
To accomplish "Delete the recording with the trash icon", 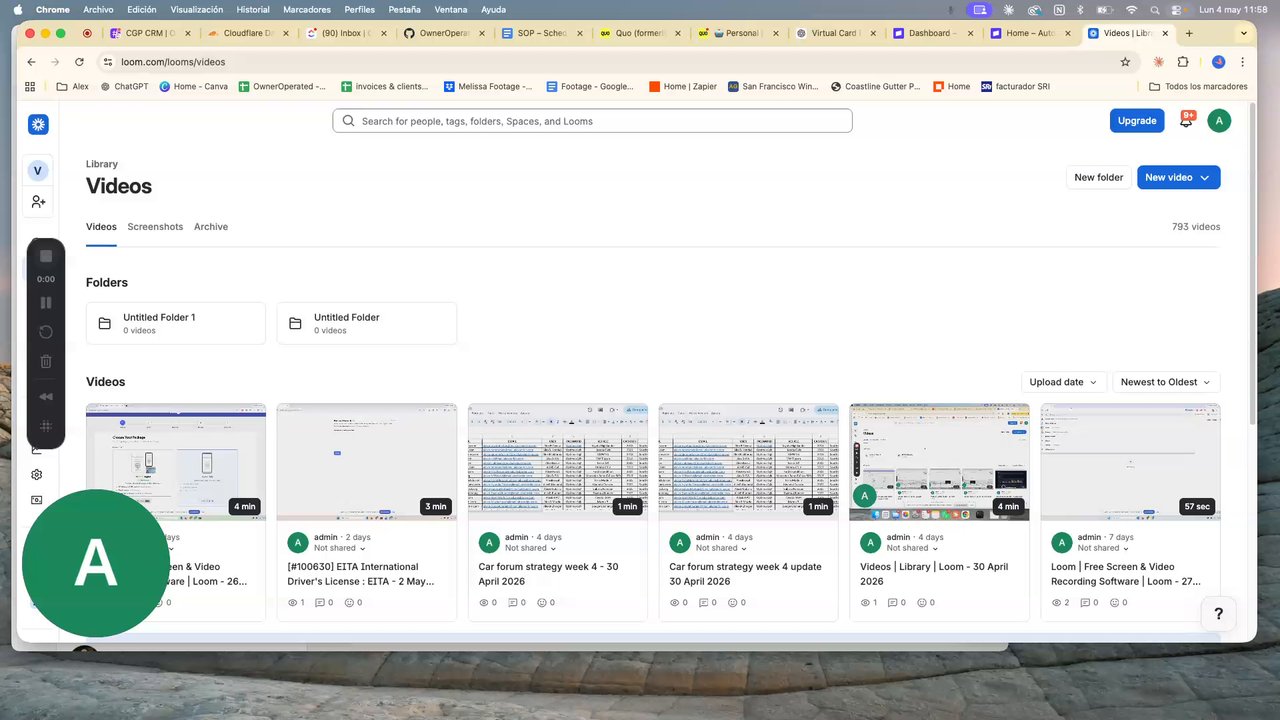I will coord(46,361).
